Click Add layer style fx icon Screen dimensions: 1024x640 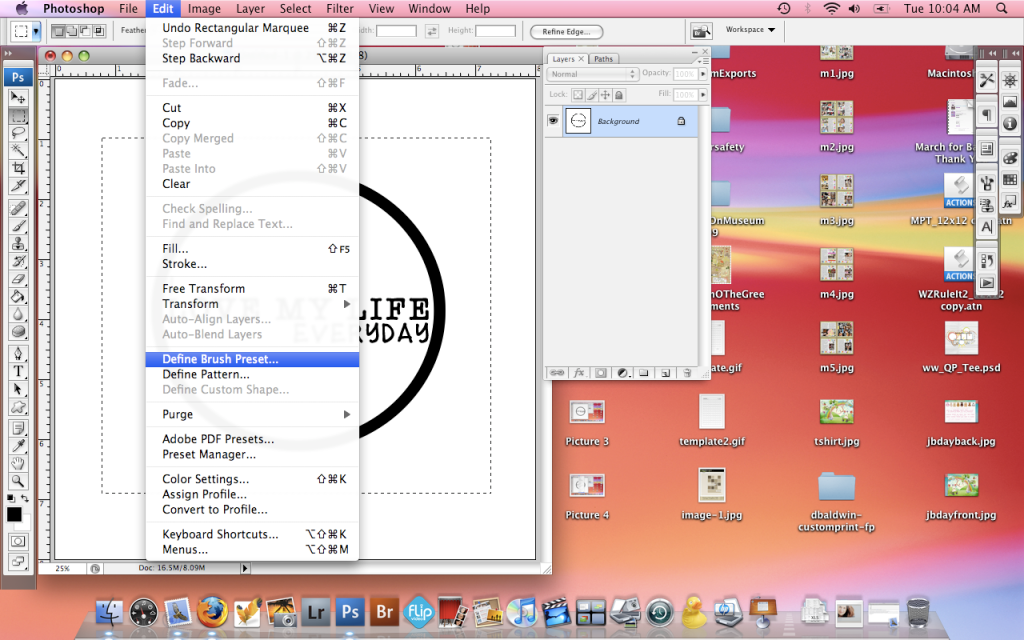579,373
